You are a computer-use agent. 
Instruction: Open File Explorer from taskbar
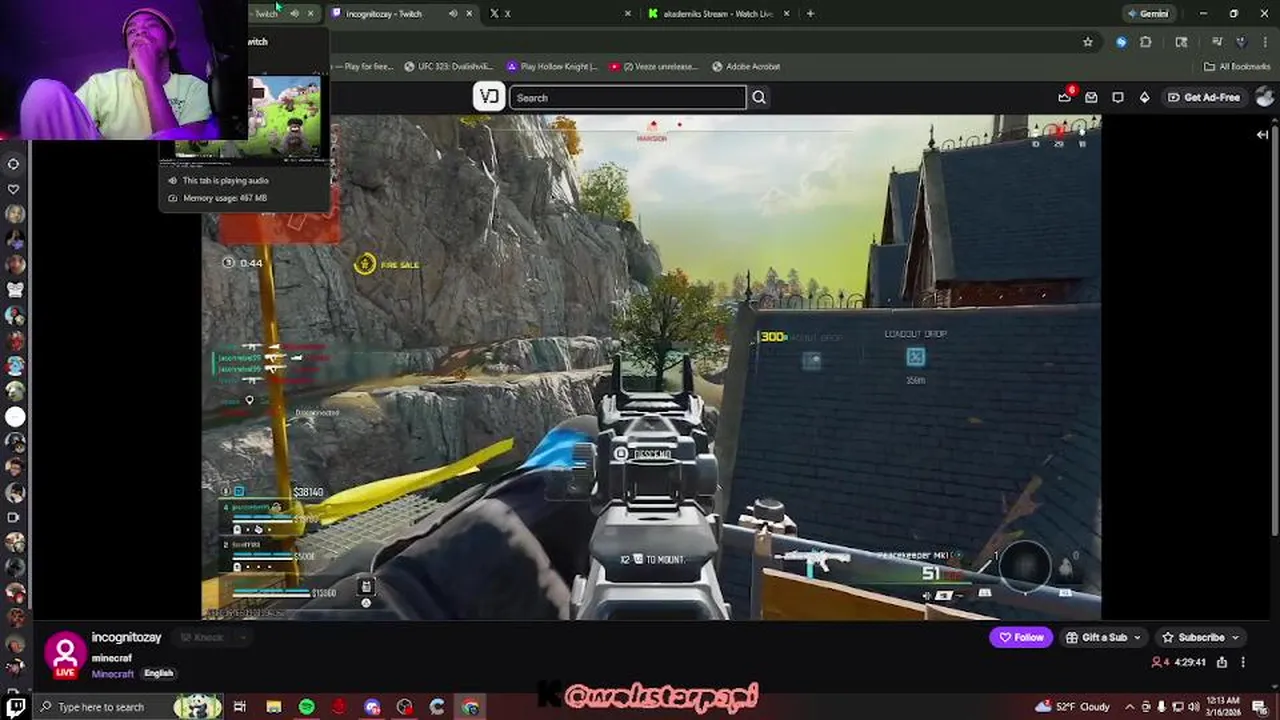274,707
